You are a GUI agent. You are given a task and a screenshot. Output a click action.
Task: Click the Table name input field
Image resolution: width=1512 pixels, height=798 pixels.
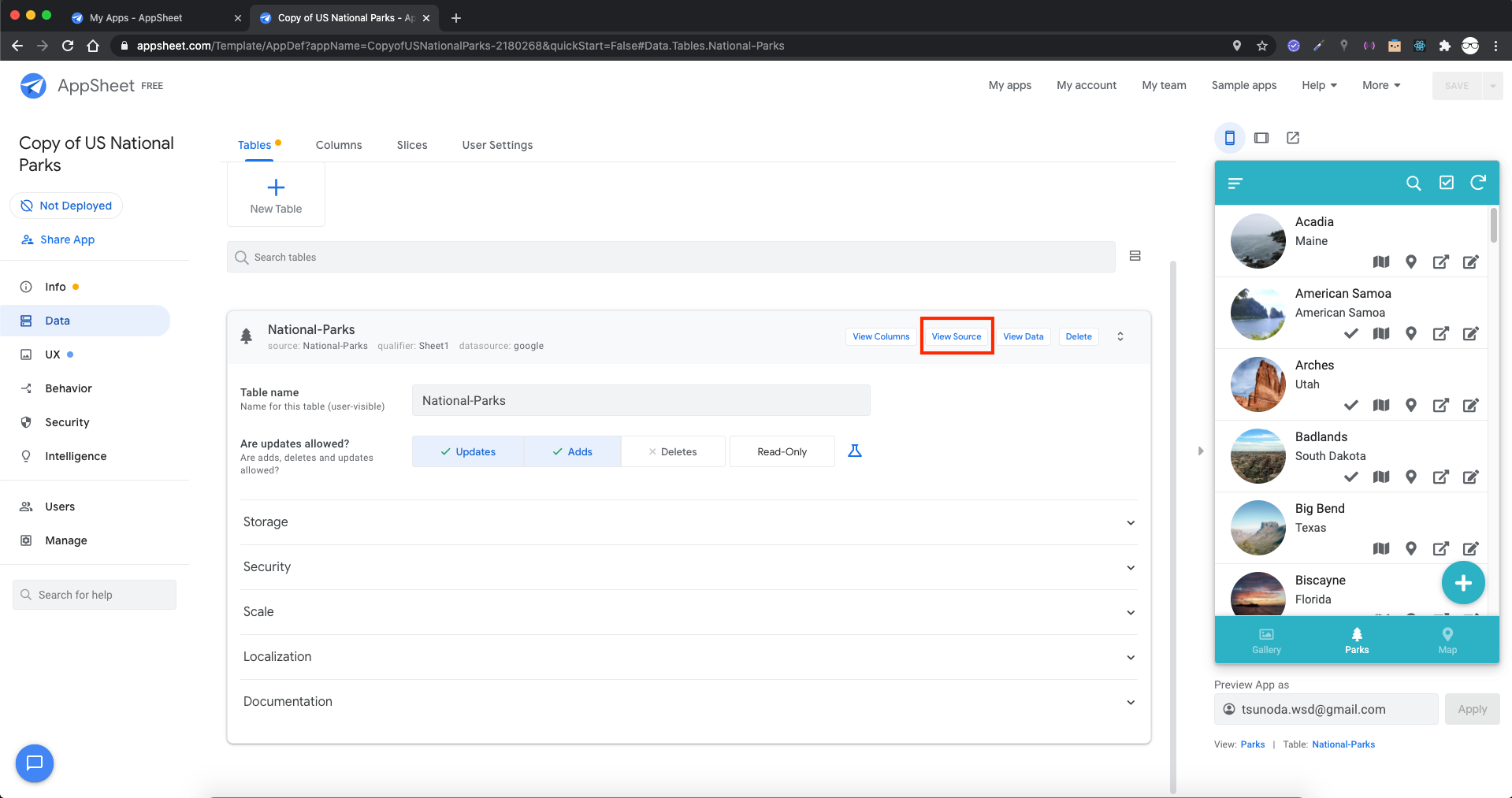click(641, 400)
